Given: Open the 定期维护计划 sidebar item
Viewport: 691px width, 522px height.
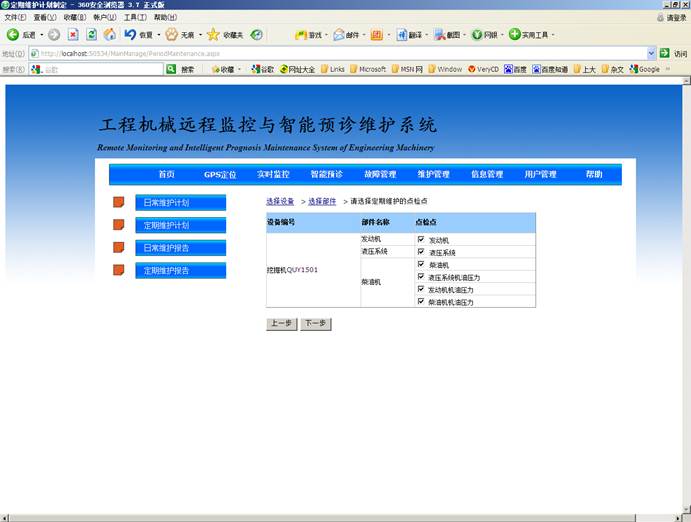Looking at the screenshot, I should tap(180, 226).
